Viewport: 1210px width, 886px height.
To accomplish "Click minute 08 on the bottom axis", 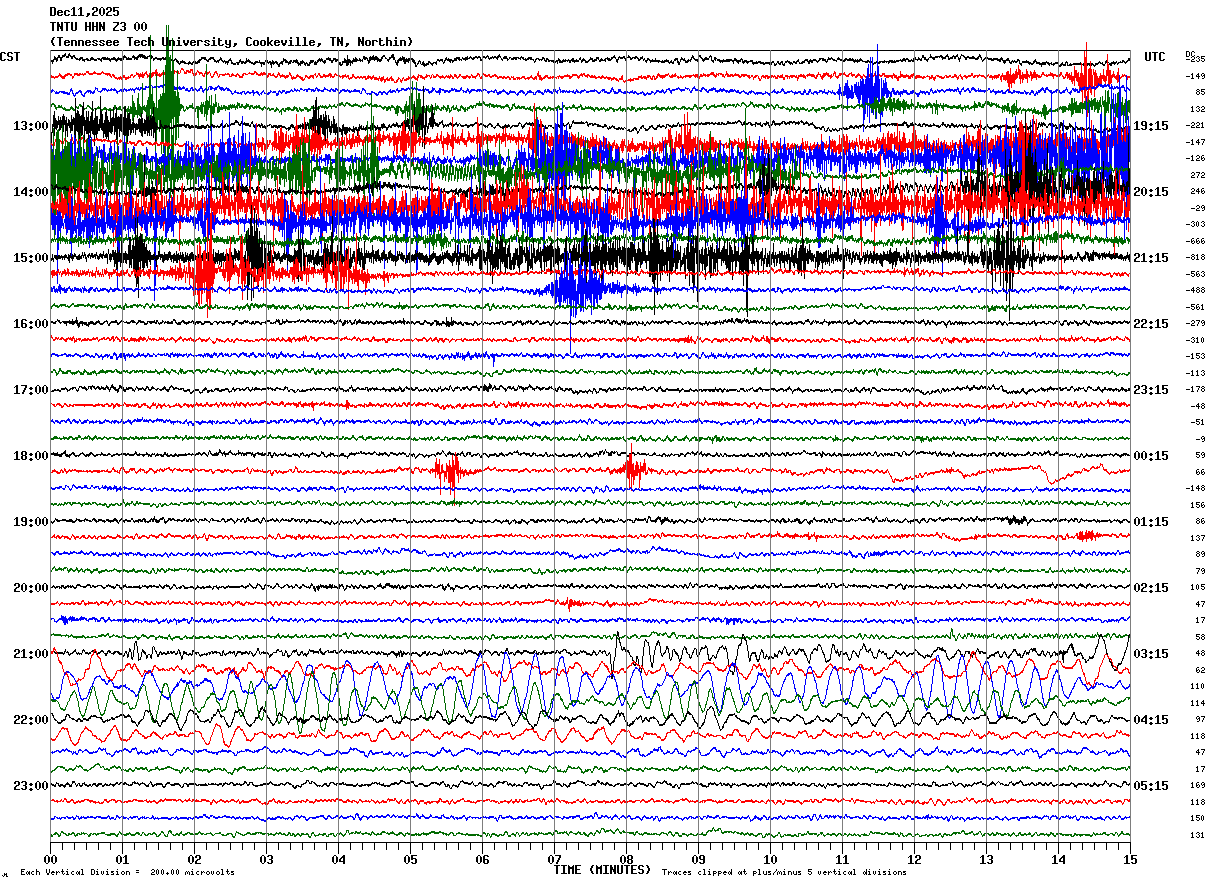I will click(627, 860).
